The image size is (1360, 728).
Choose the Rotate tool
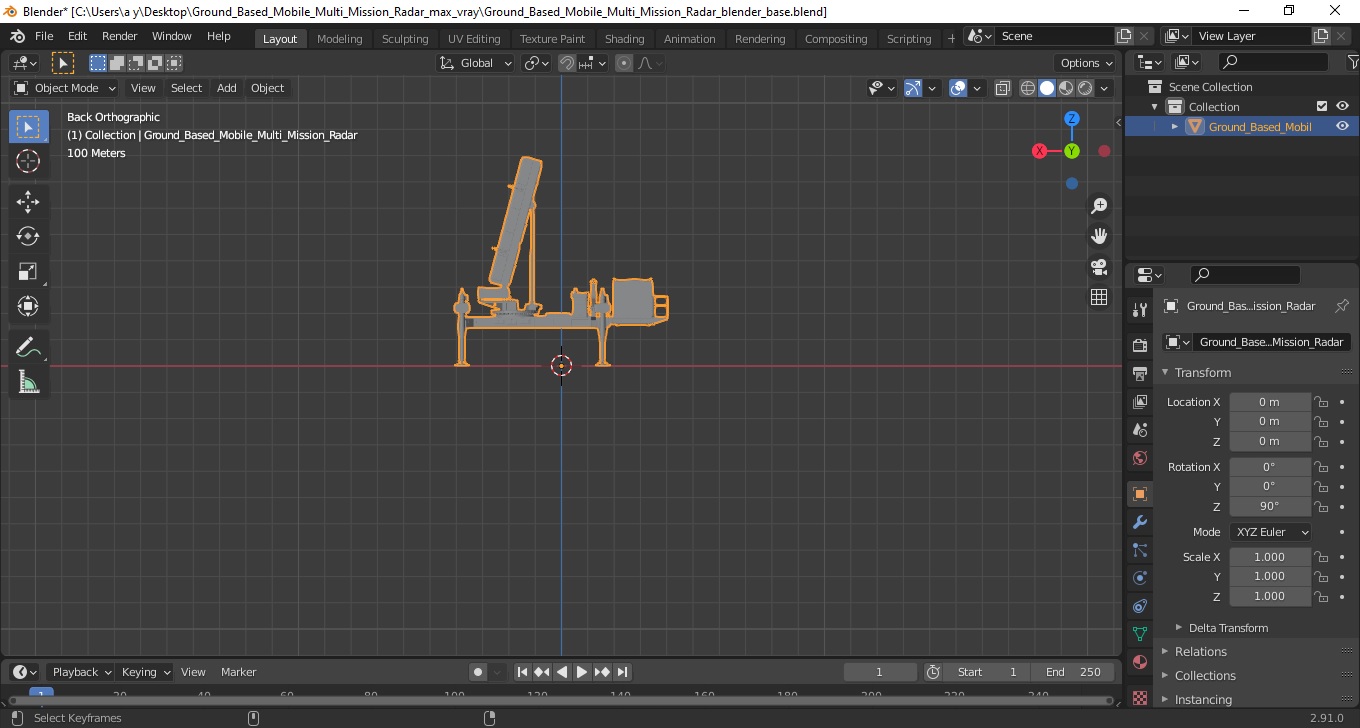pyautogui.click(x=28, y=236)
